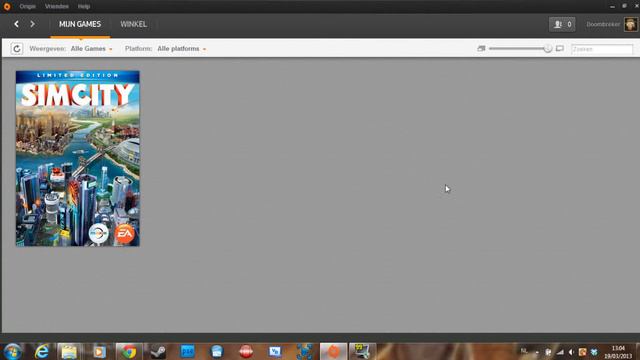This screenshot has width=640, height=360.
Task: Minimize the Origin window
Action: 612,7
